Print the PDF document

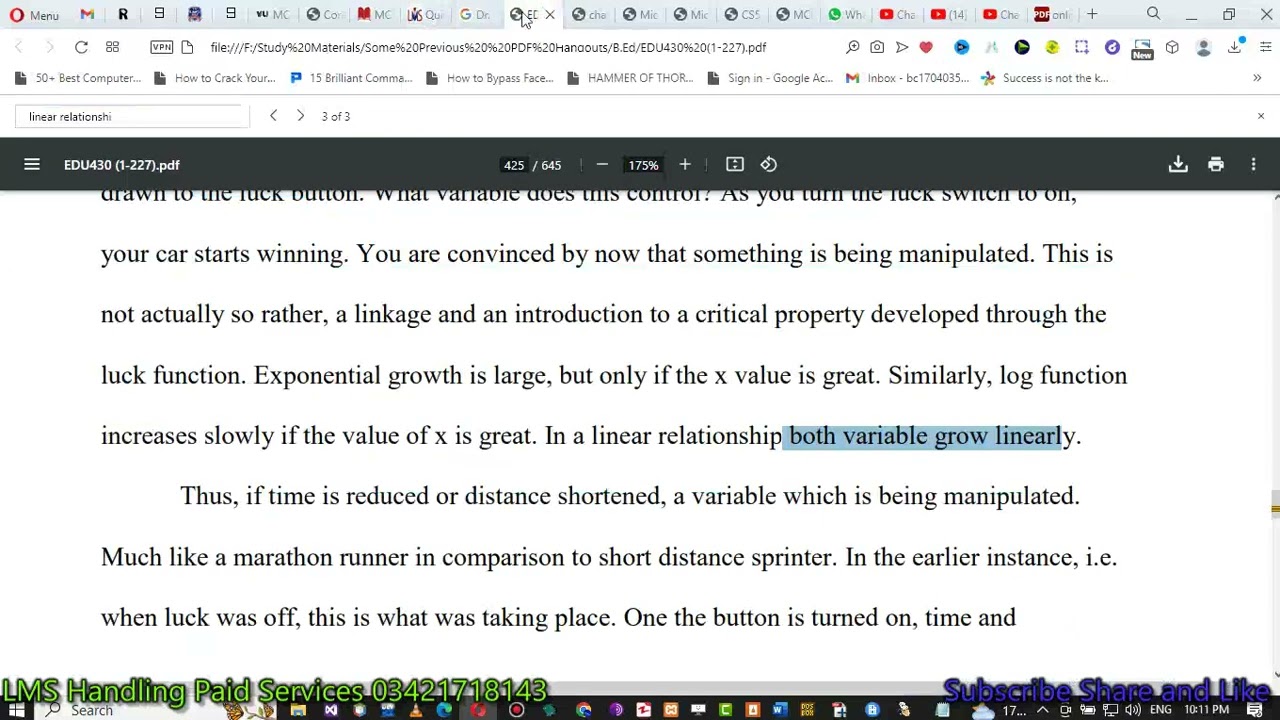(1216, 165)
